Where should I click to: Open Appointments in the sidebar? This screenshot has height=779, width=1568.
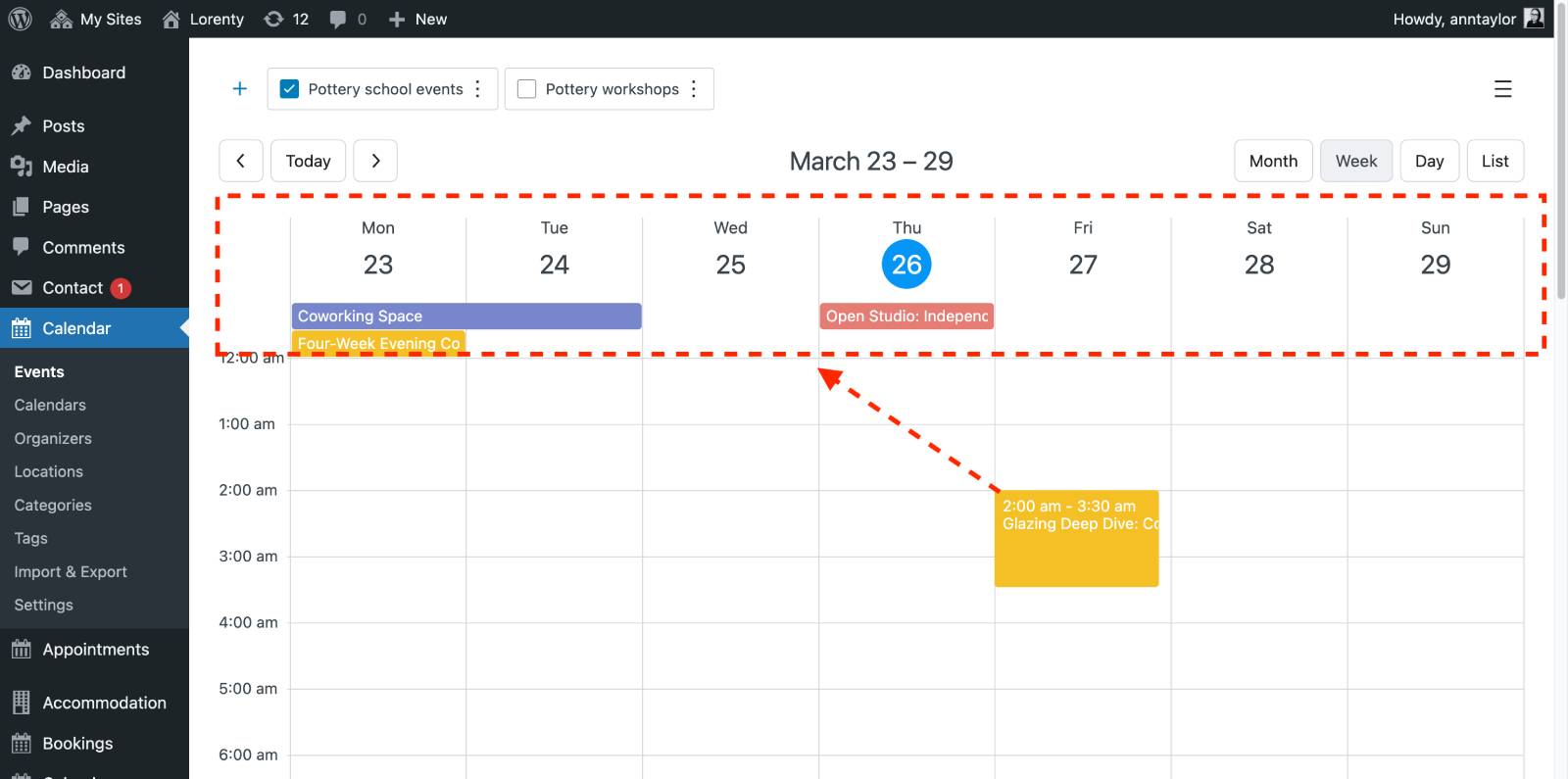94,649
